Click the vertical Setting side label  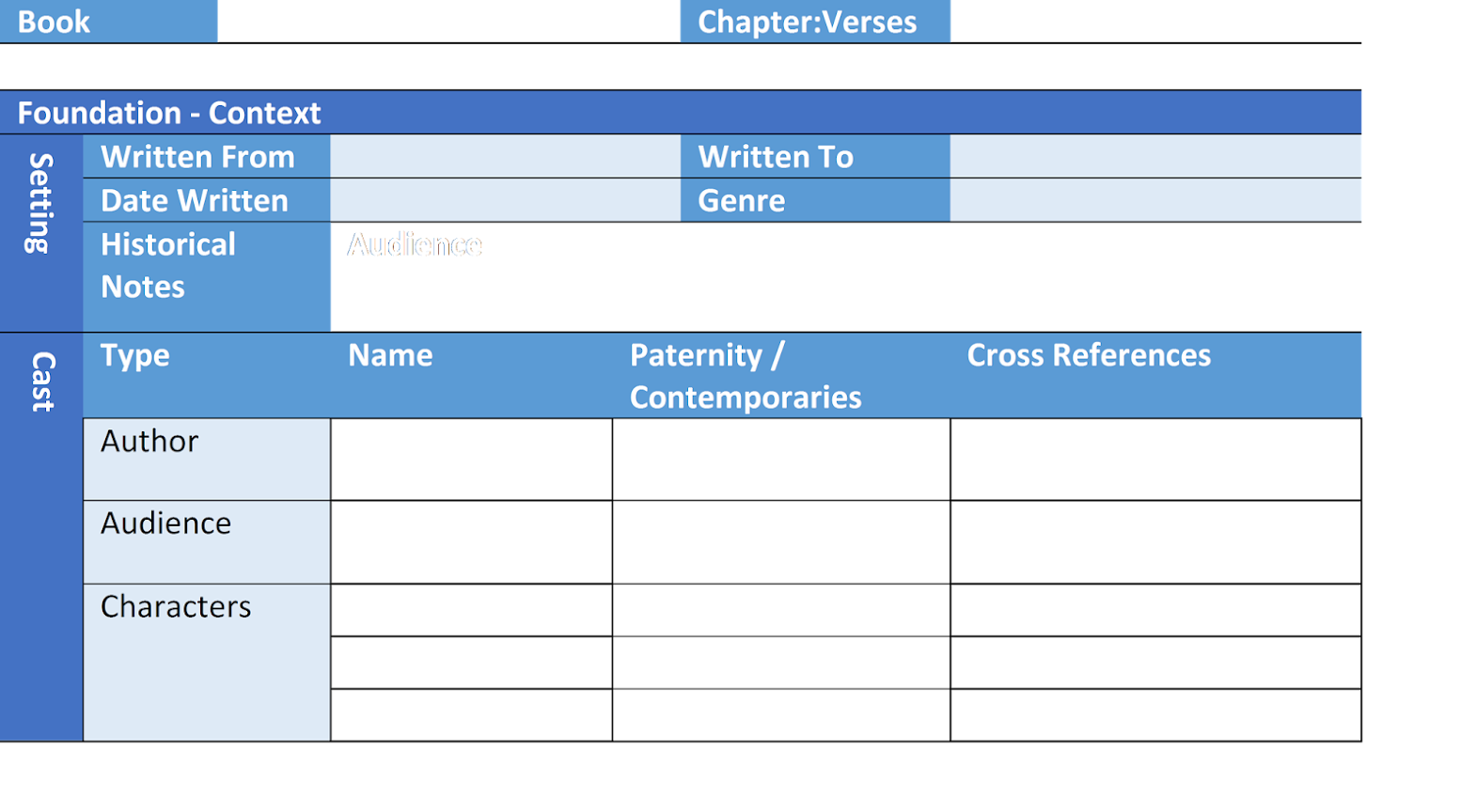39,203
